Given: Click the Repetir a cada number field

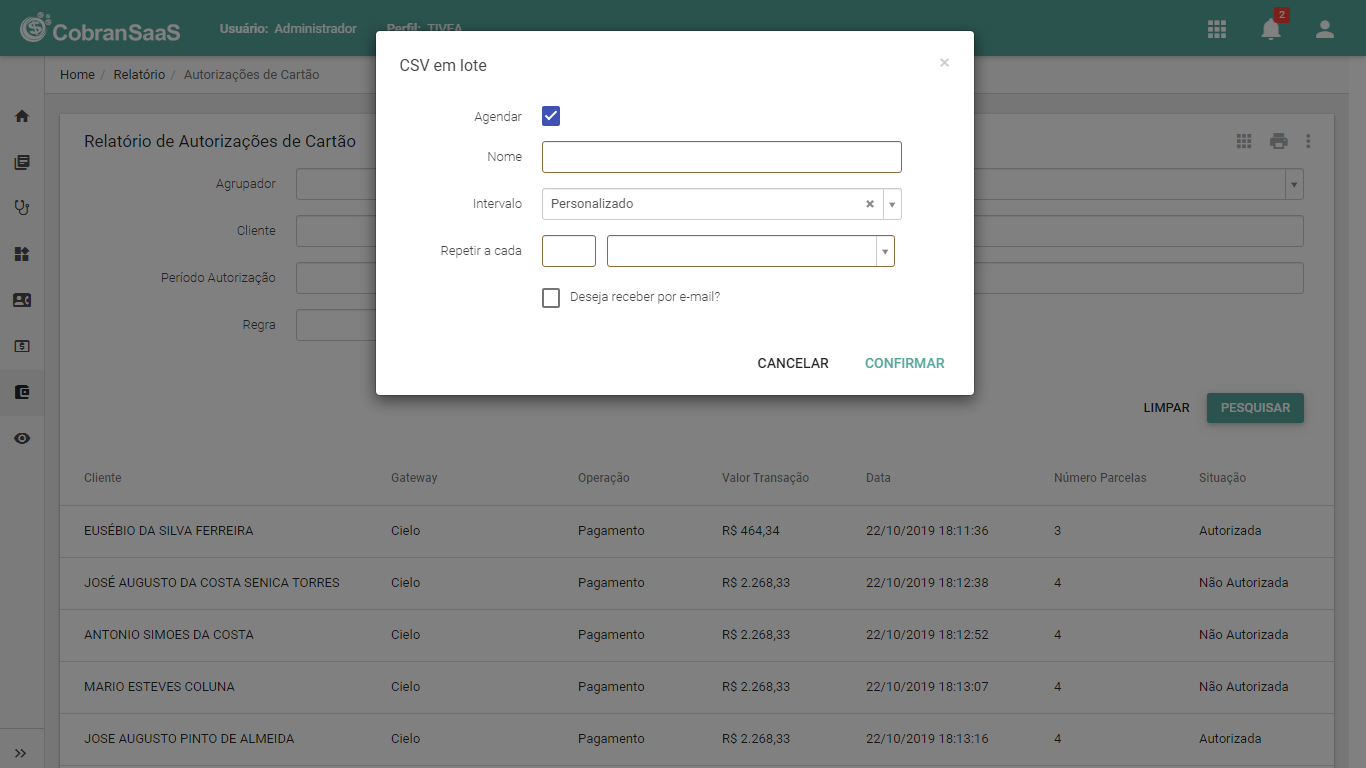Looking at the screenshot, I should (569, 251).
